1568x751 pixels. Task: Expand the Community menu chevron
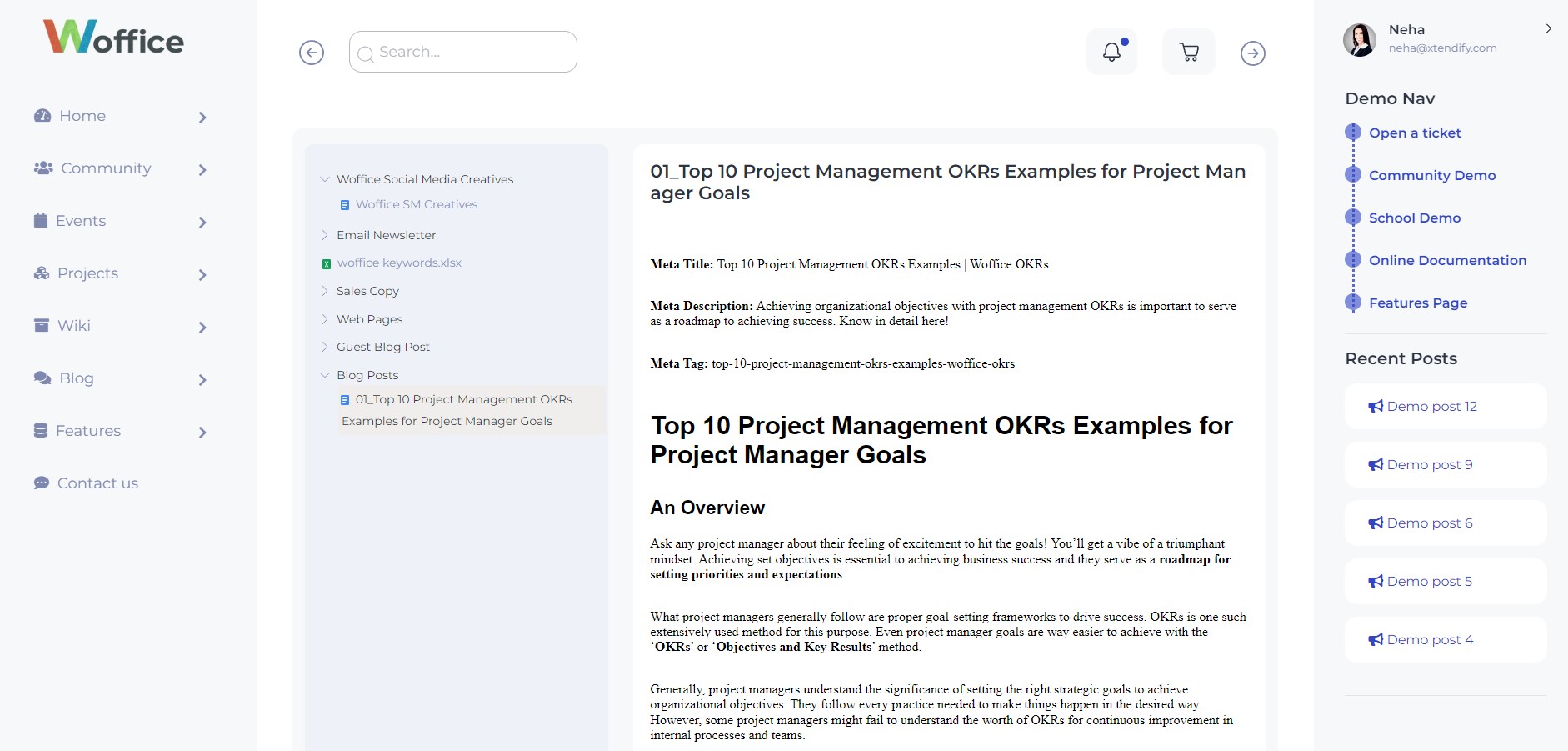point(202,170)
